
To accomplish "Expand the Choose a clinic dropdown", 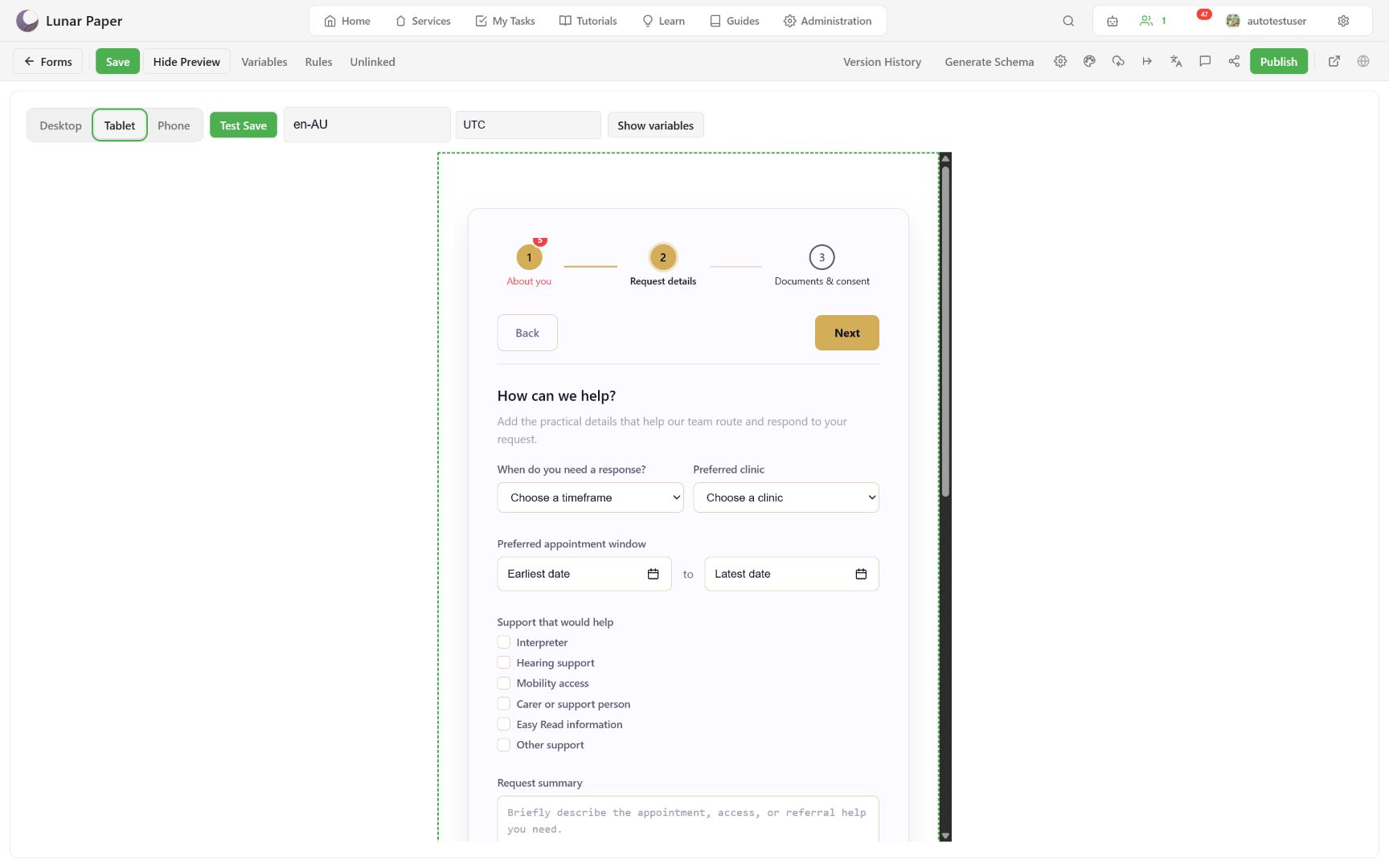I will (x=786, y=497).
